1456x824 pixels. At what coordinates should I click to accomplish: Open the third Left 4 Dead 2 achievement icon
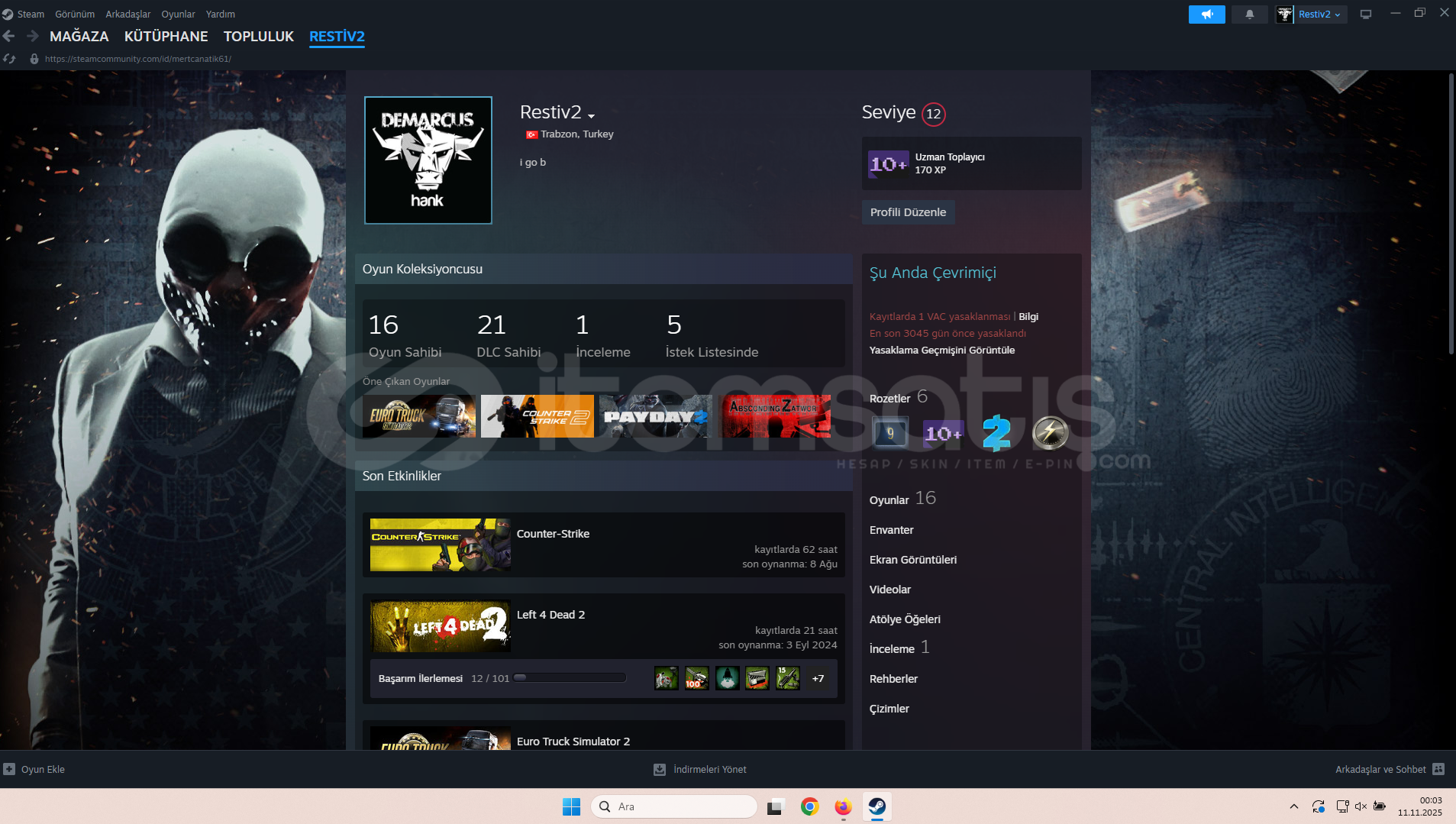728,678
